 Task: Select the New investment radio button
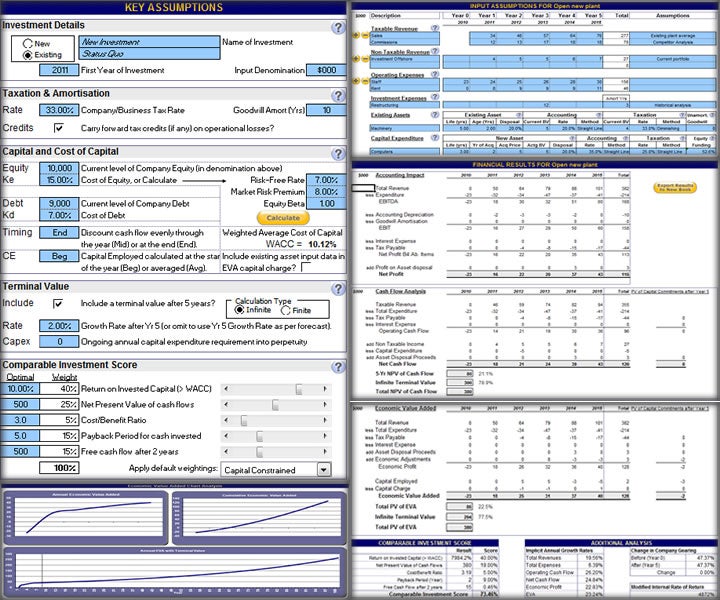click(27, 44)
